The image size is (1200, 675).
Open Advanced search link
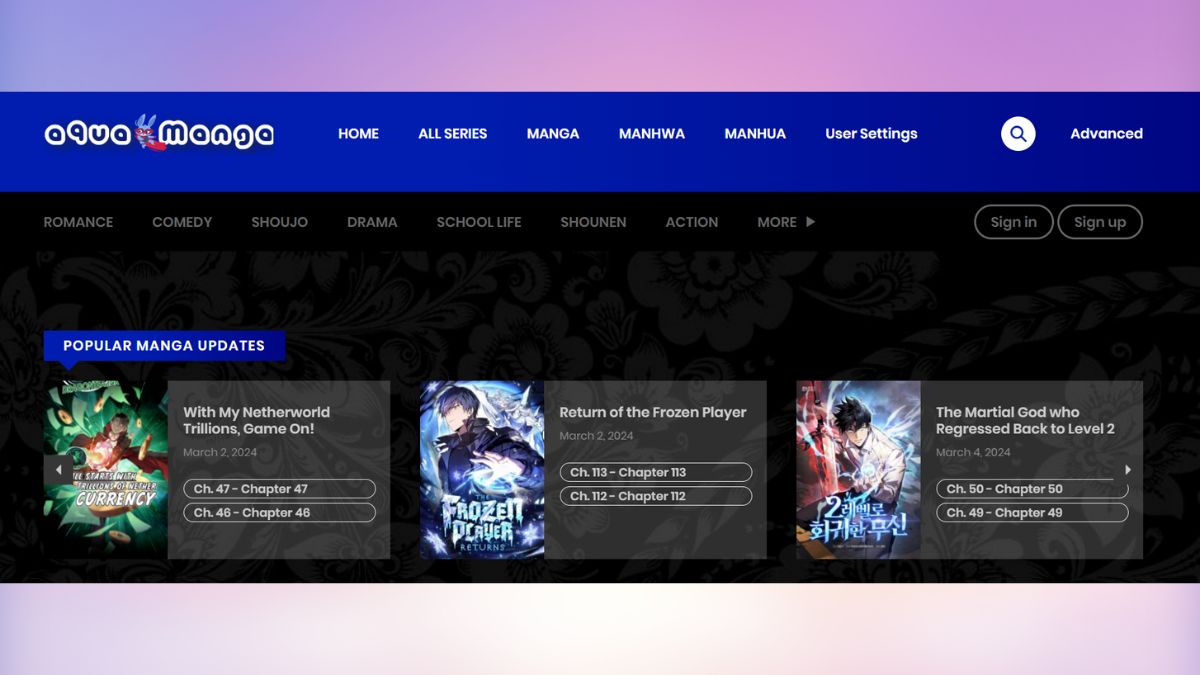(1106, 134)
